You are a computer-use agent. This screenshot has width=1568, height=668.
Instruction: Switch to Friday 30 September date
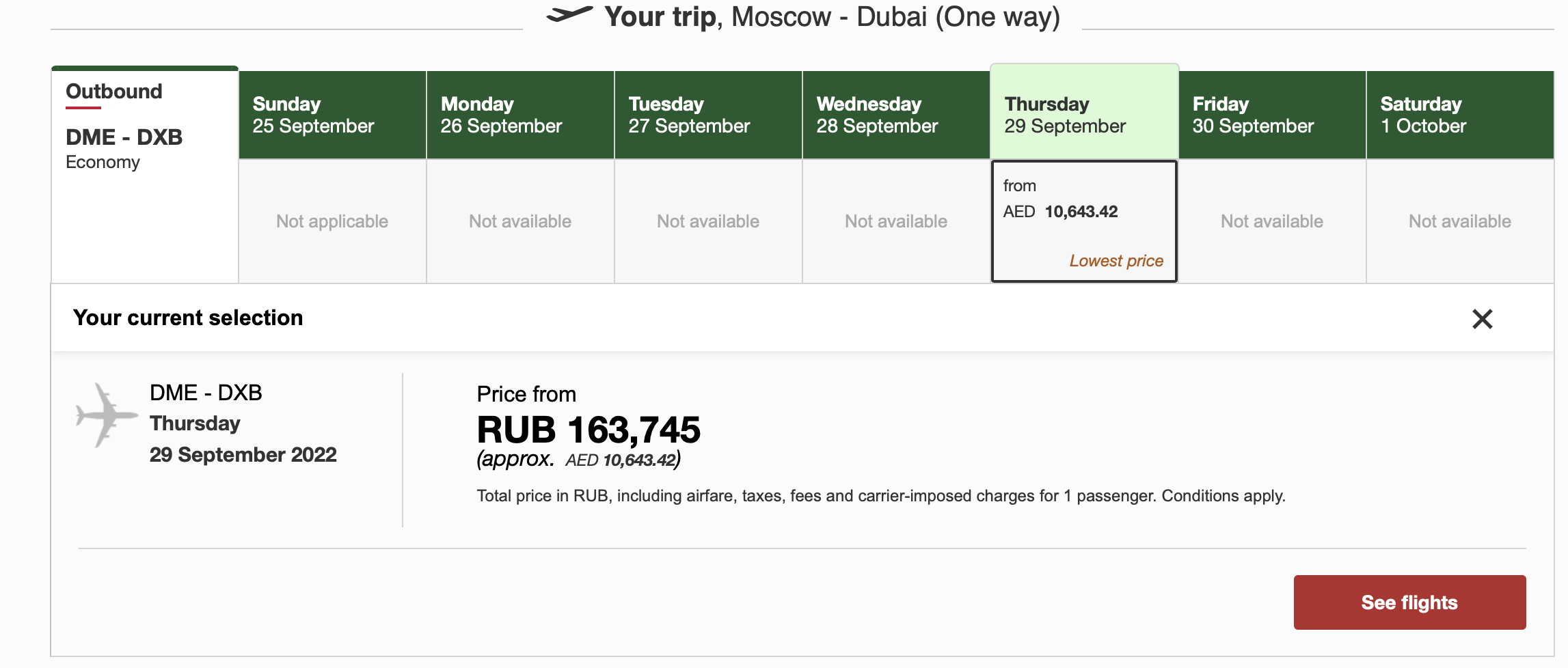pos(1272,115)
